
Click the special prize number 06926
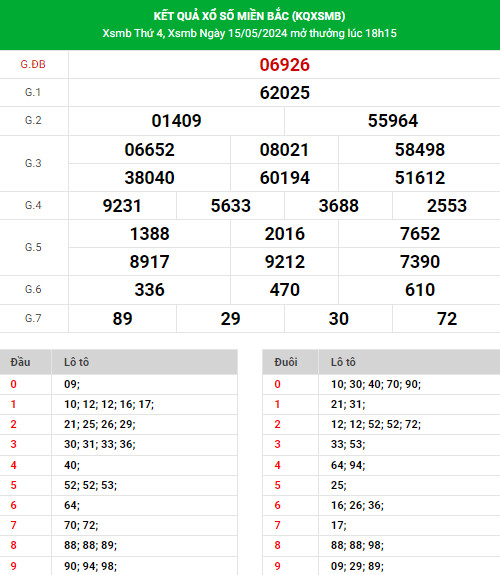pyautogui.click(x=285, y=65)
